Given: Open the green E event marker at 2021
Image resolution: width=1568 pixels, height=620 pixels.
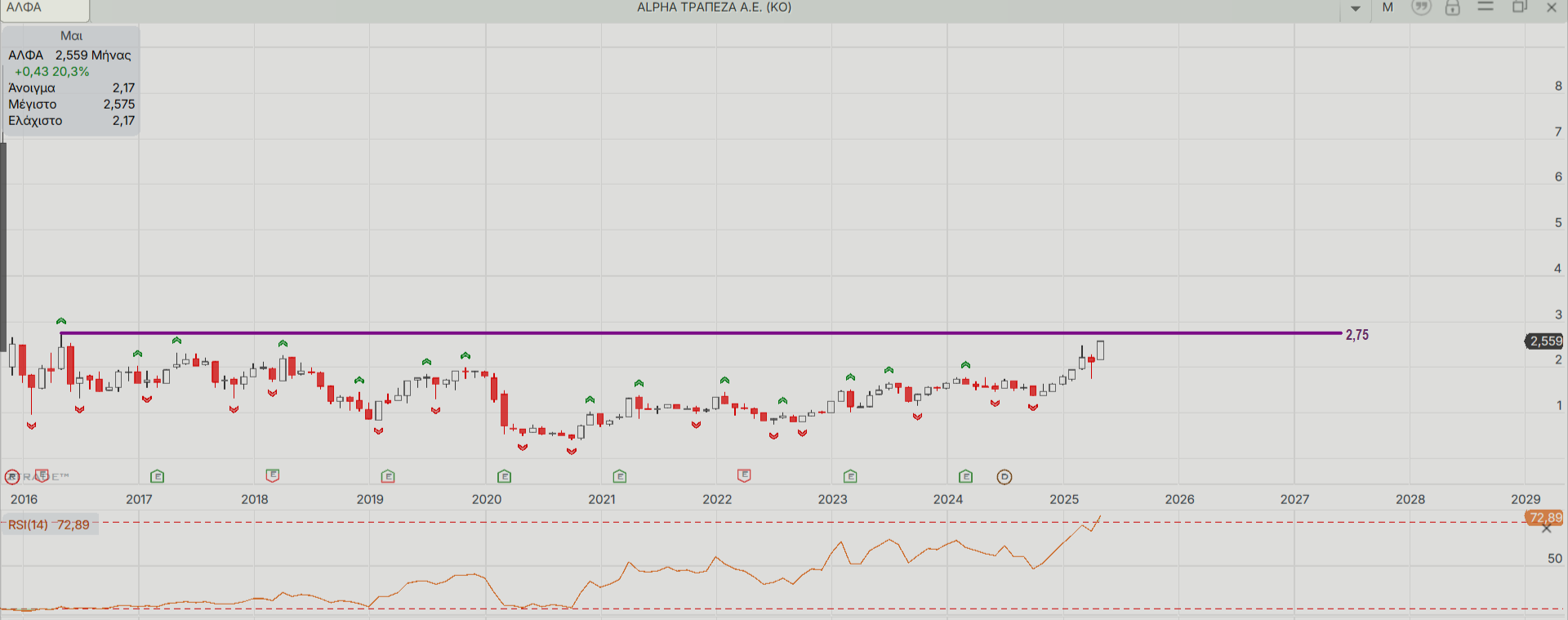Looking at the screenshot, I should [620, 476].
